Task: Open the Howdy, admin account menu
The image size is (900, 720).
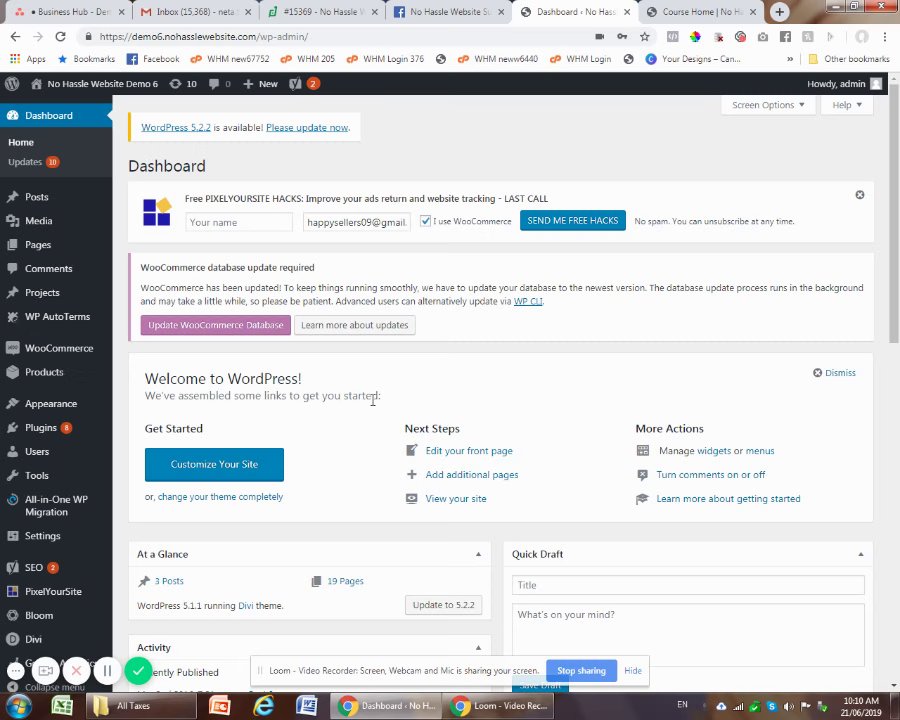Action: tap(844, 84)
